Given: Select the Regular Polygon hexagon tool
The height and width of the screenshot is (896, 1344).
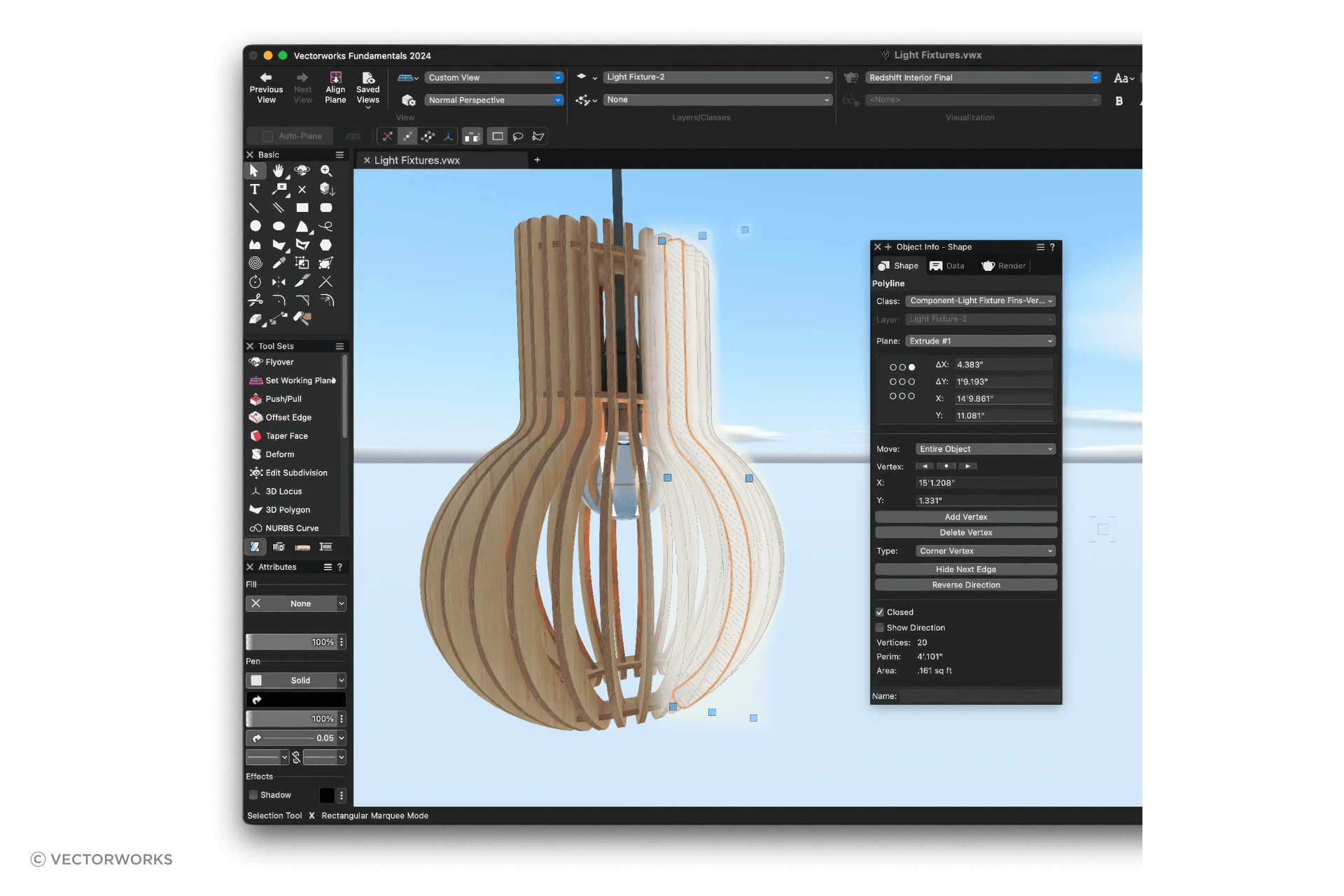Looking at the screenshot, I should tap(326, 245).
